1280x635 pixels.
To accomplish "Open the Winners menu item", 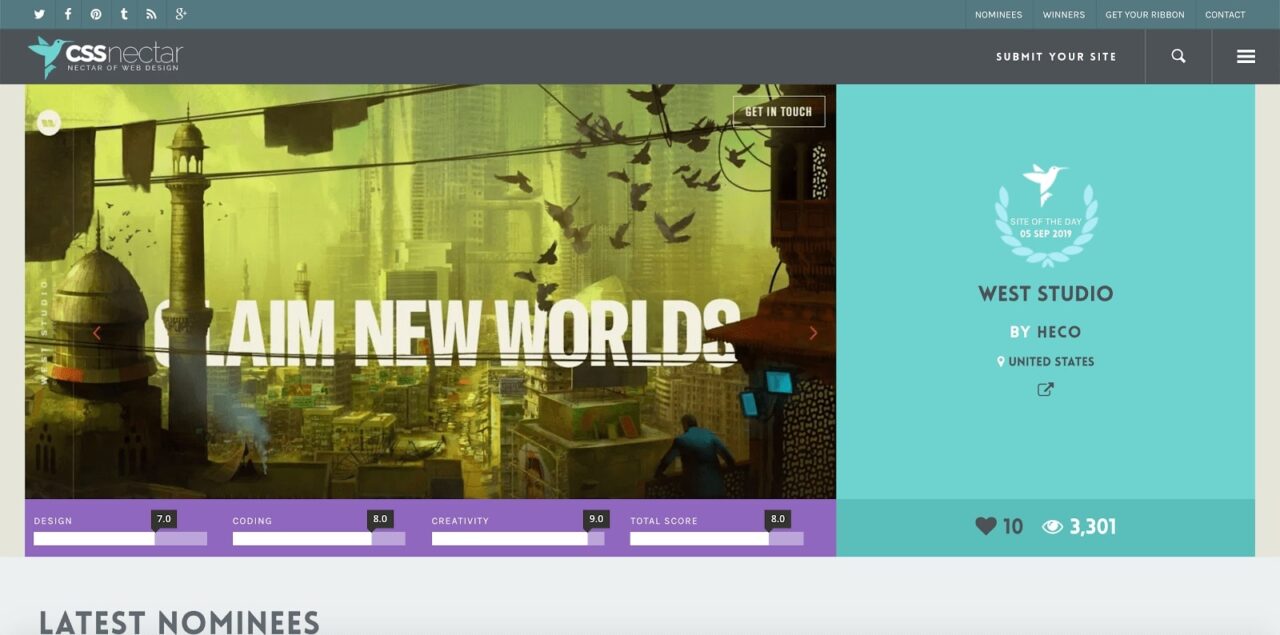I will pyautogui.click(x=1063, y=15).
